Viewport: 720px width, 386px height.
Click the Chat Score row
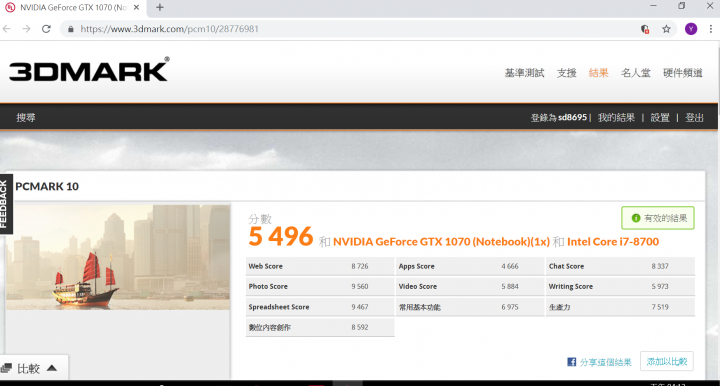tap(620, 266)
